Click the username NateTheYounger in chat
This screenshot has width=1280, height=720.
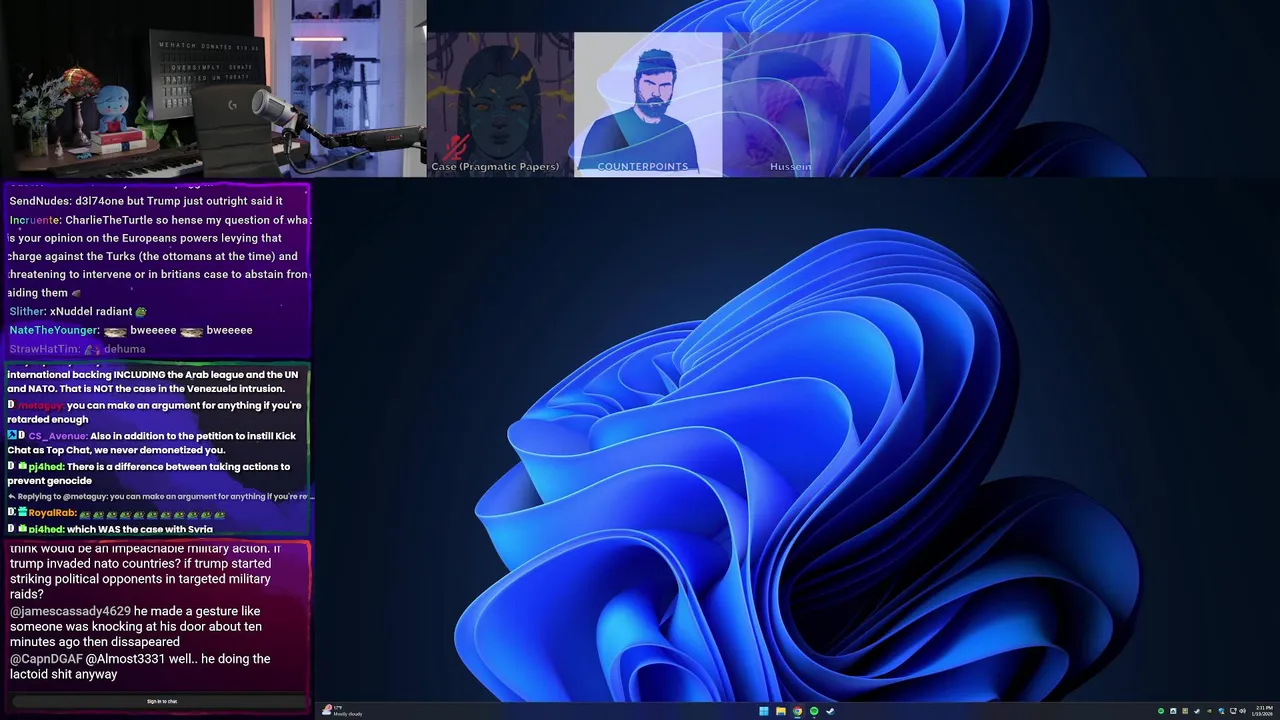pyautogui.click(x=53, y=330)
